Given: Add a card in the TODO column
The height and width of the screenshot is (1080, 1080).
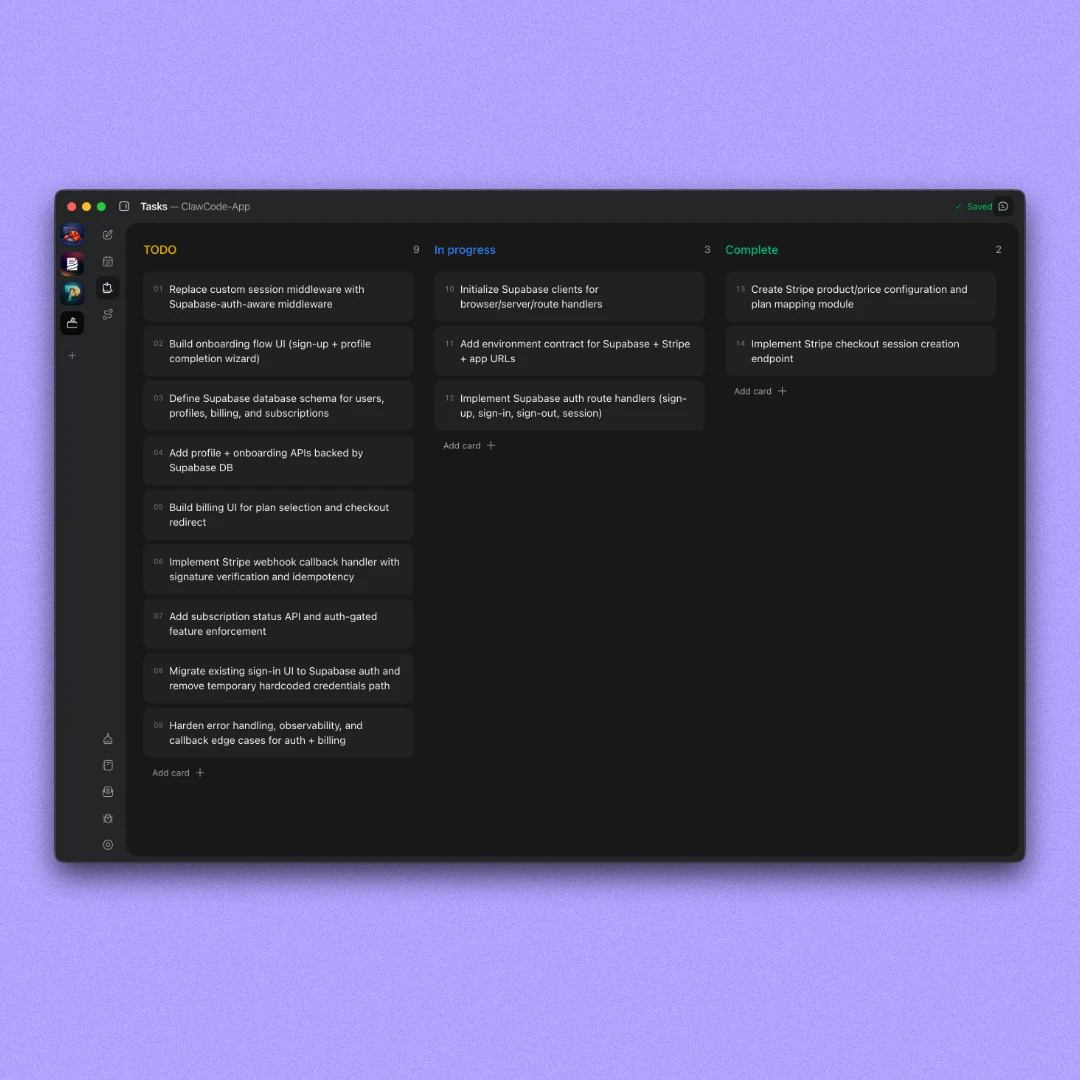Looking at the screenshot, I should [x=178, y=772].
